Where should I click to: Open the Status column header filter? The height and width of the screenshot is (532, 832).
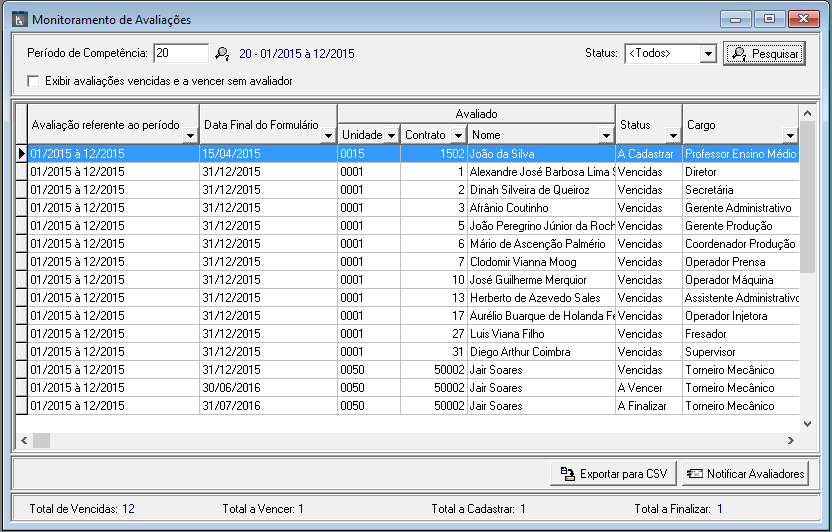coord(671,135)
